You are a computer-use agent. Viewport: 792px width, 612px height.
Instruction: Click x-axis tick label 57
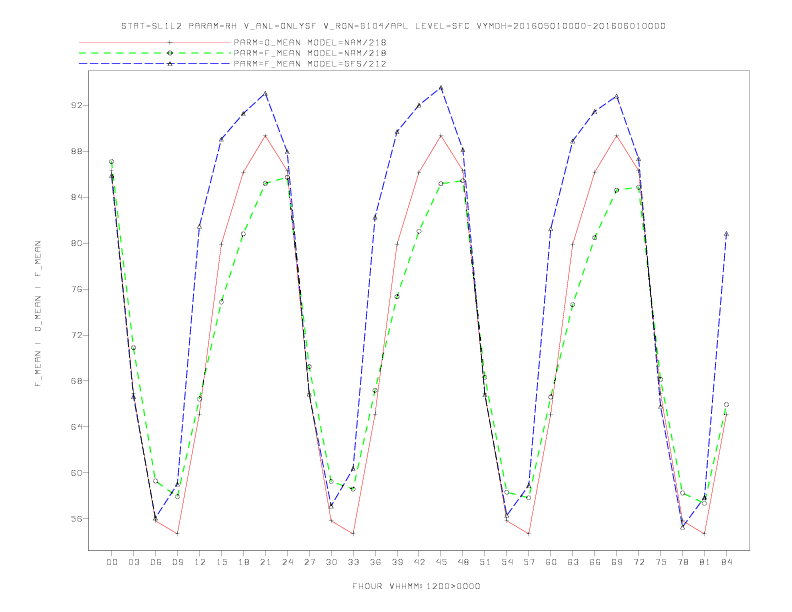(529, 562)
